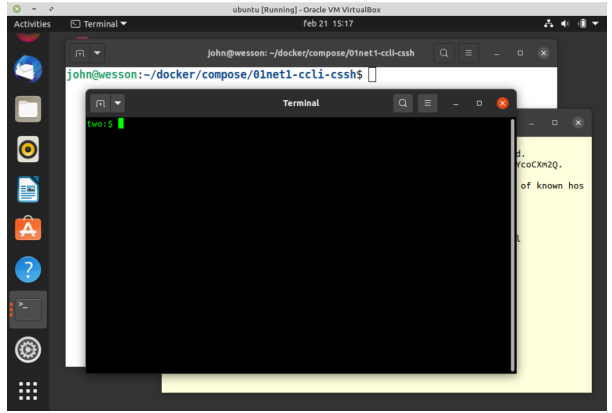Open the system status menu arrow
The height and width of the screenshot is (413, 612).
(x=596, y=24)
